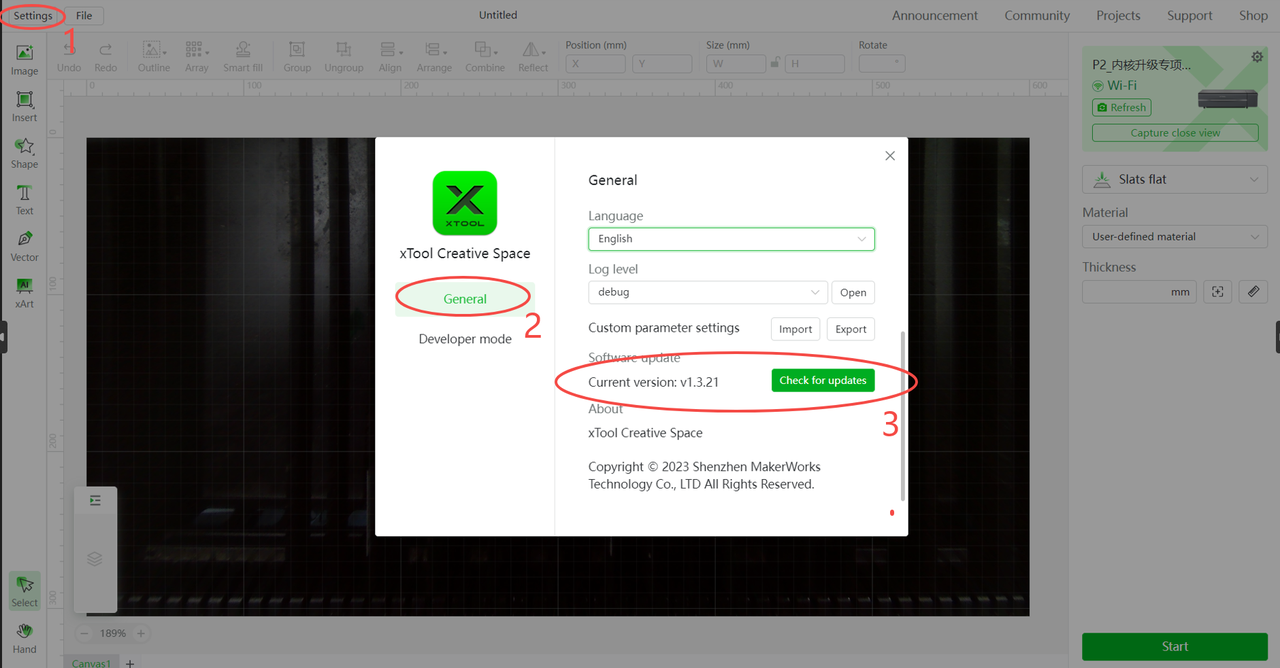Open the layers stack icon
The width and height of the screenshot is (1280, 668).
point(95,558)
